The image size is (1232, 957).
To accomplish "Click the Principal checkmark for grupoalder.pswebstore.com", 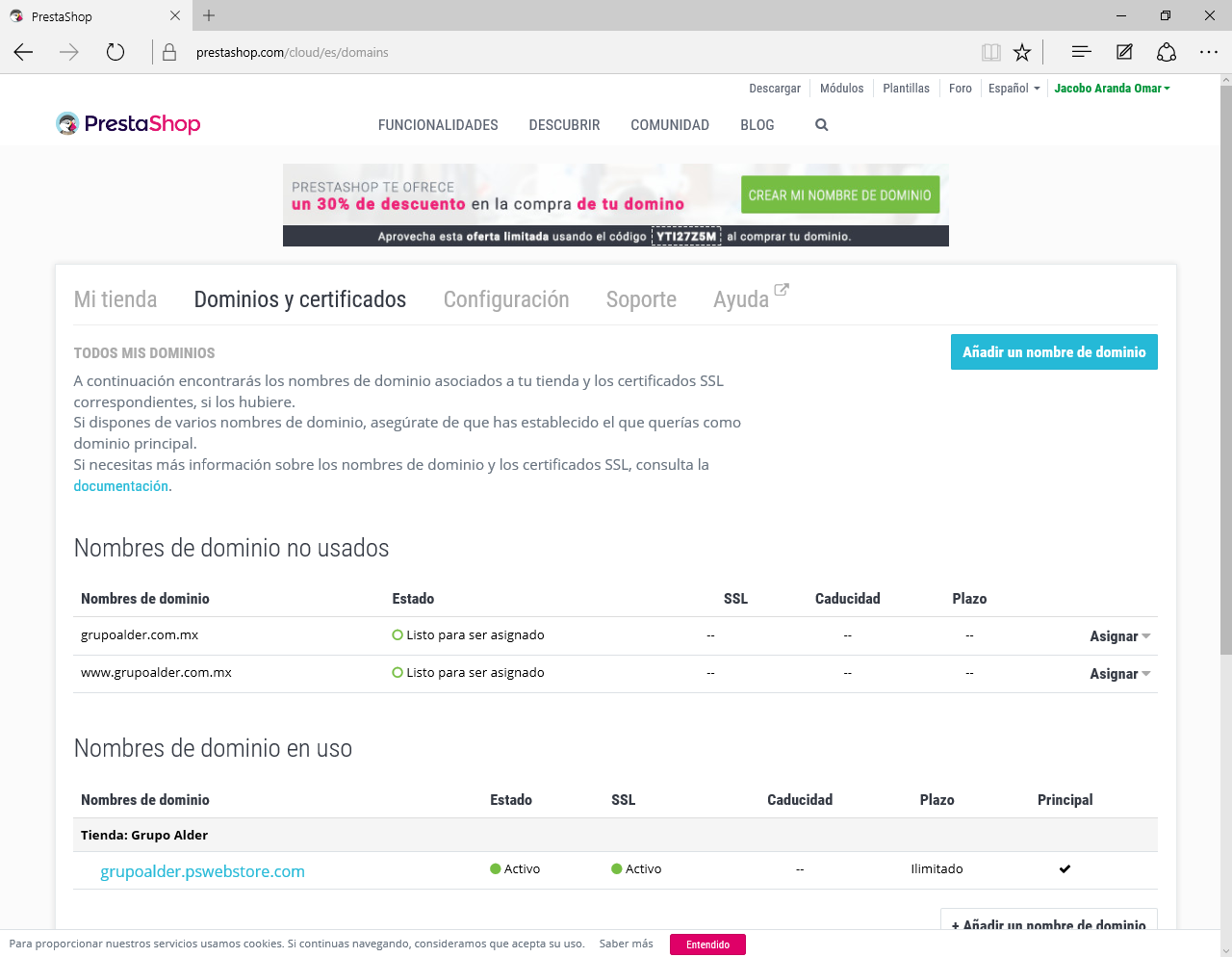I will pos(1065,868).
